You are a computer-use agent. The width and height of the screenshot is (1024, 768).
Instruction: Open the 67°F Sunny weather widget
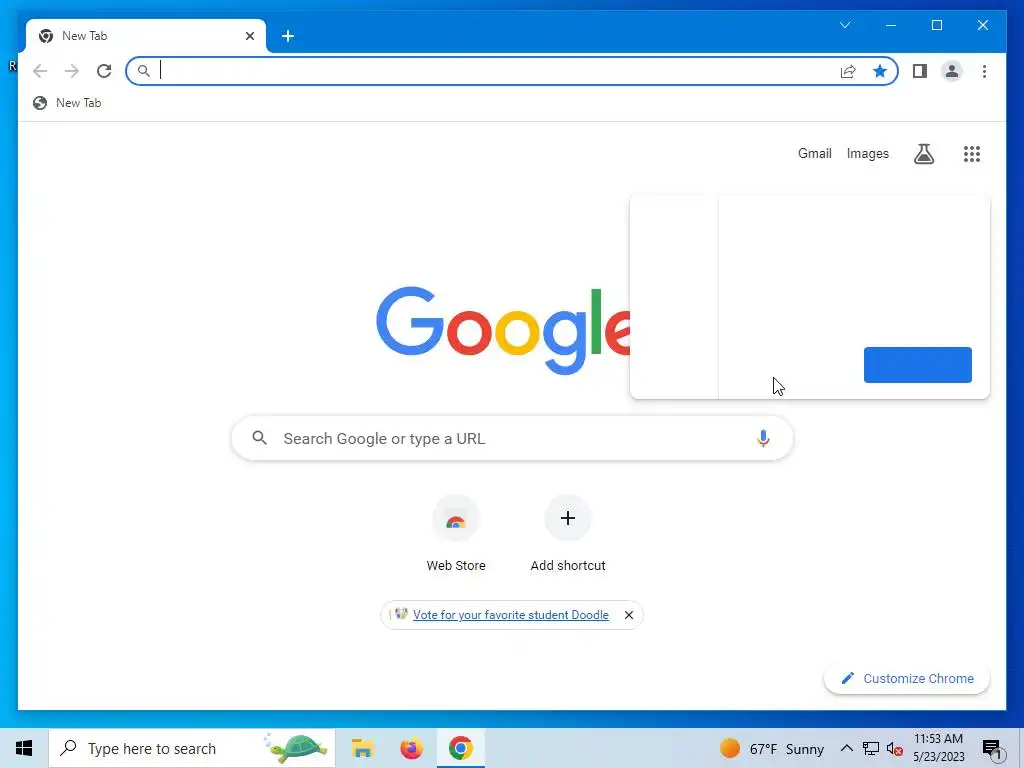pos(771,748)
